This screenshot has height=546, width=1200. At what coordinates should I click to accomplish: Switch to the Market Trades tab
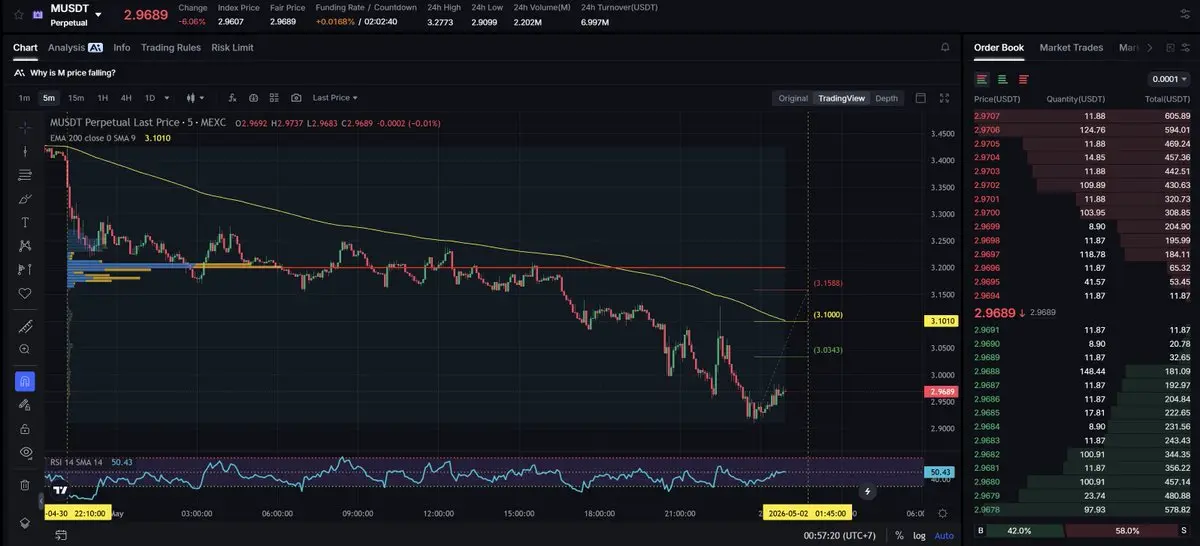[1071, 47]
